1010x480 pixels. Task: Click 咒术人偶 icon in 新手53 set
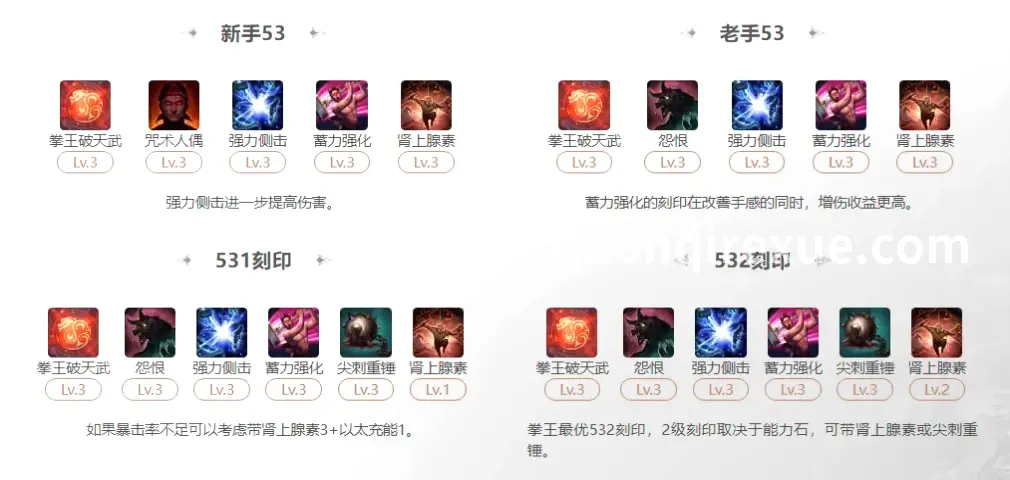pos(173,106)
